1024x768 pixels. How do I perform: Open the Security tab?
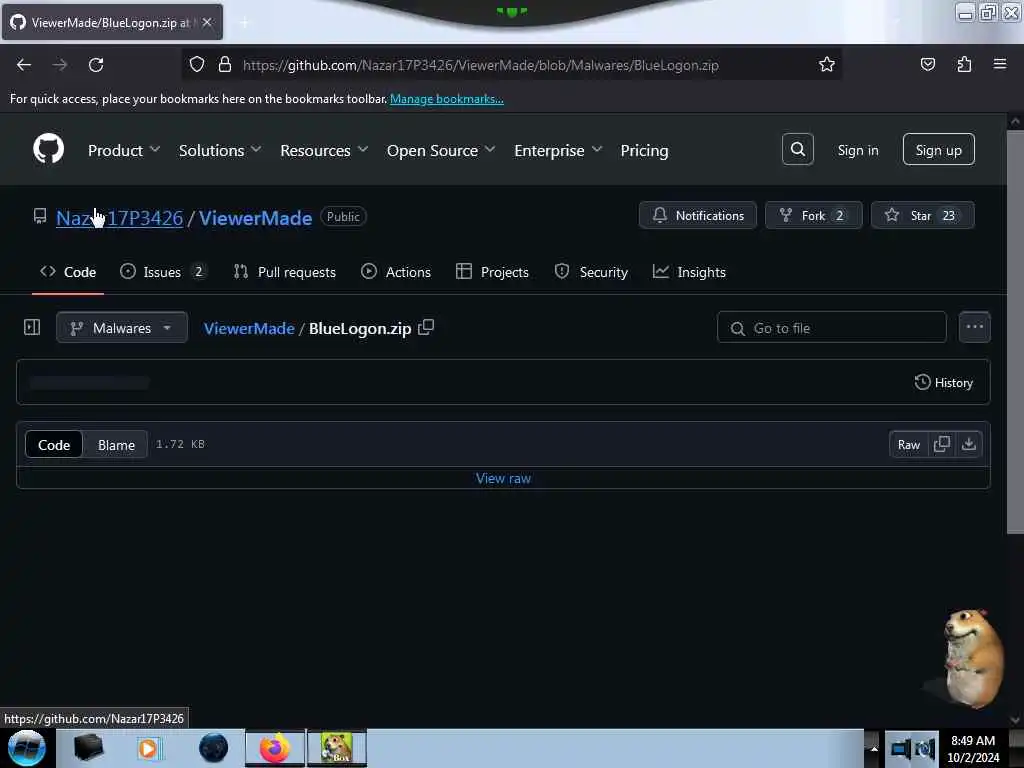coord(591,272)
